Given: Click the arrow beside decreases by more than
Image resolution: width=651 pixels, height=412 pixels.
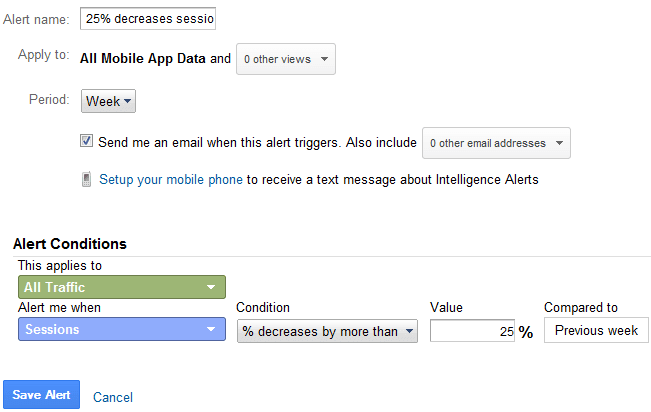Looking at the screenshot, I should coord(409,331).
